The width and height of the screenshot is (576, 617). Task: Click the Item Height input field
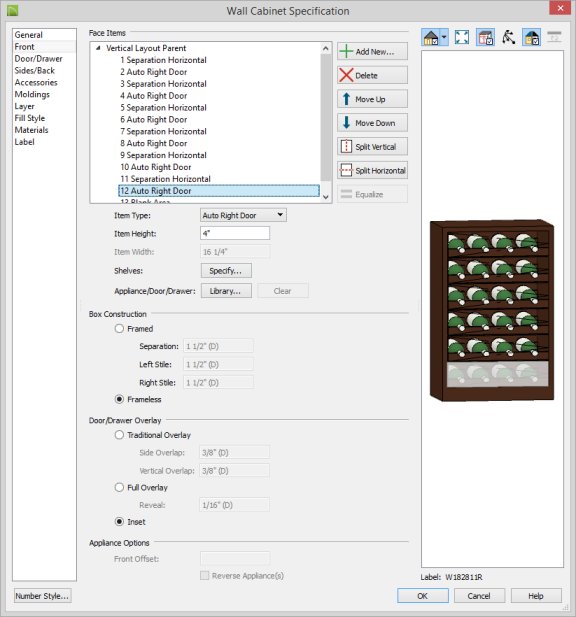[x=235, y=233]
